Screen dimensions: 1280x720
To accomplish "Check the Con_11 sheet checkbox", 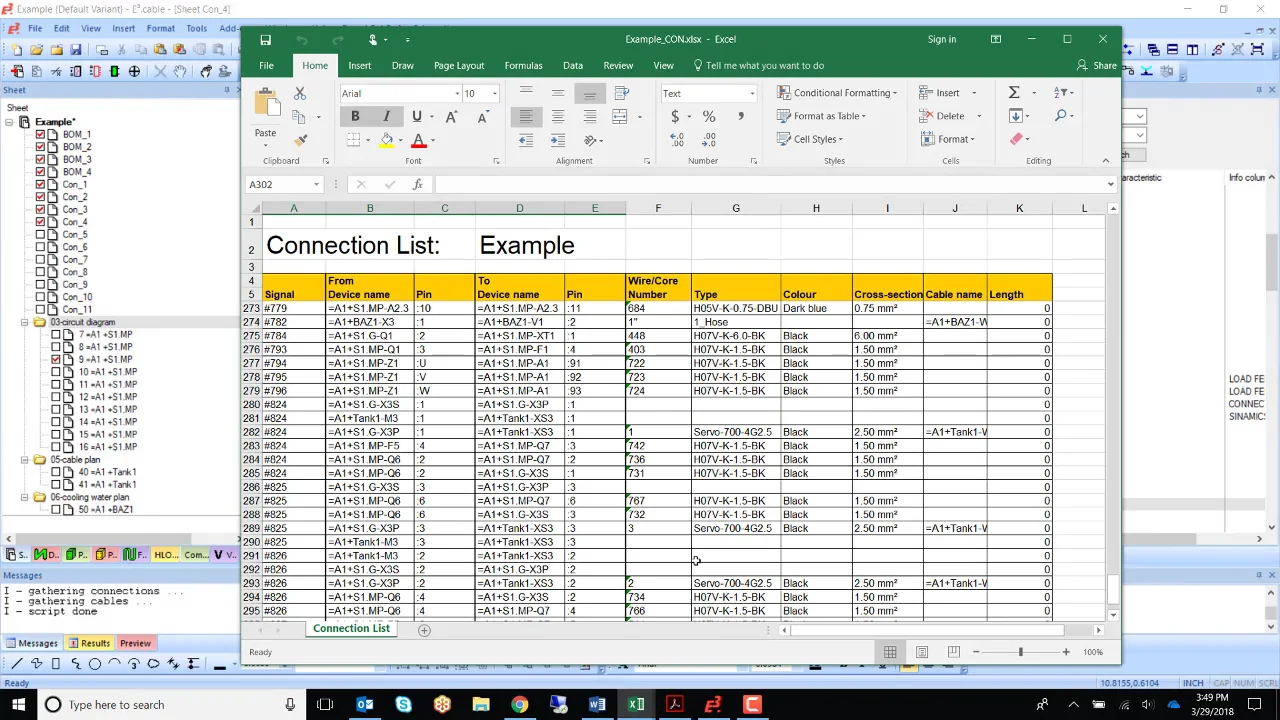I will 40,310.
